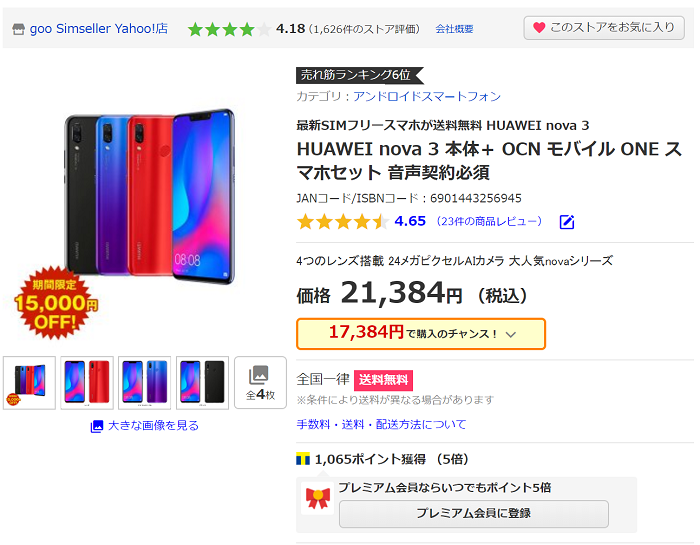The width and height of the screenshot is (700, 545).
Task: Open the goo Simseller Yahoo!店 store link
Action: coord(99,29)
